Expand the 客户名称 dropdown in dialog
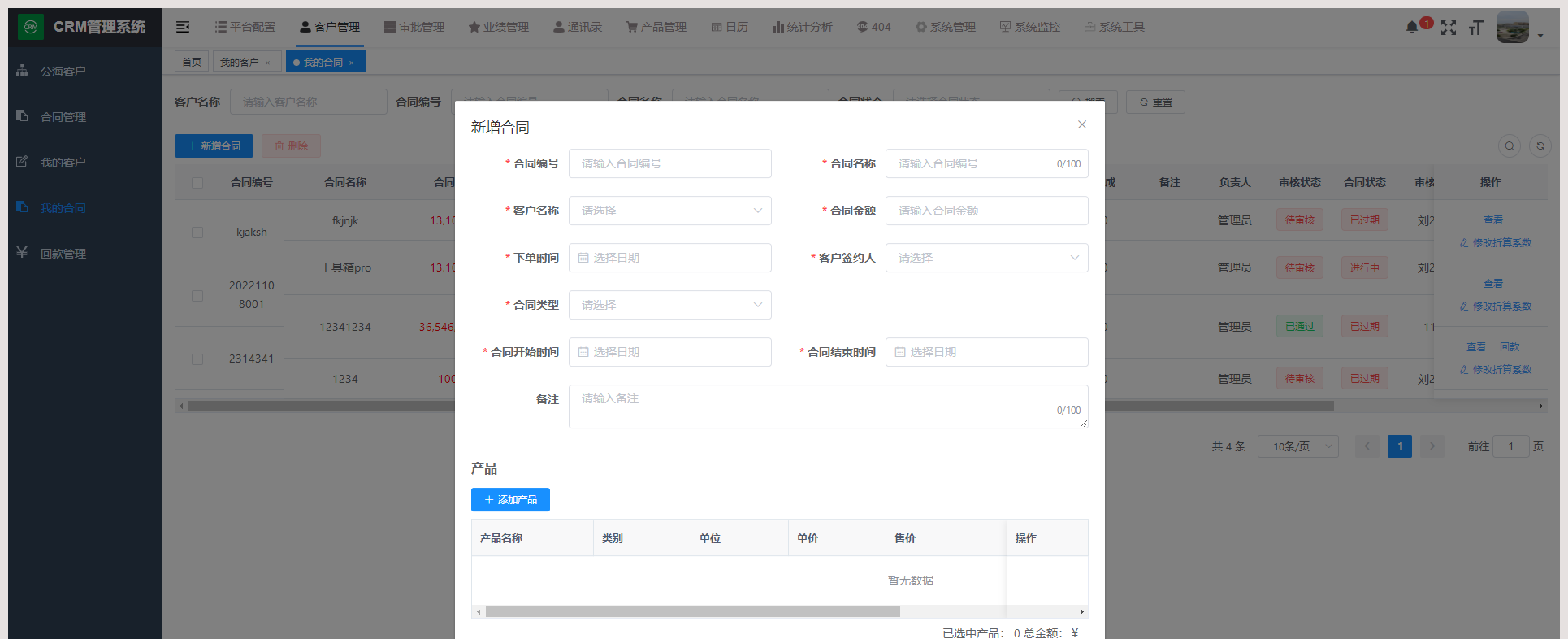Screen dimensions: 1568x639 (669, 211)
